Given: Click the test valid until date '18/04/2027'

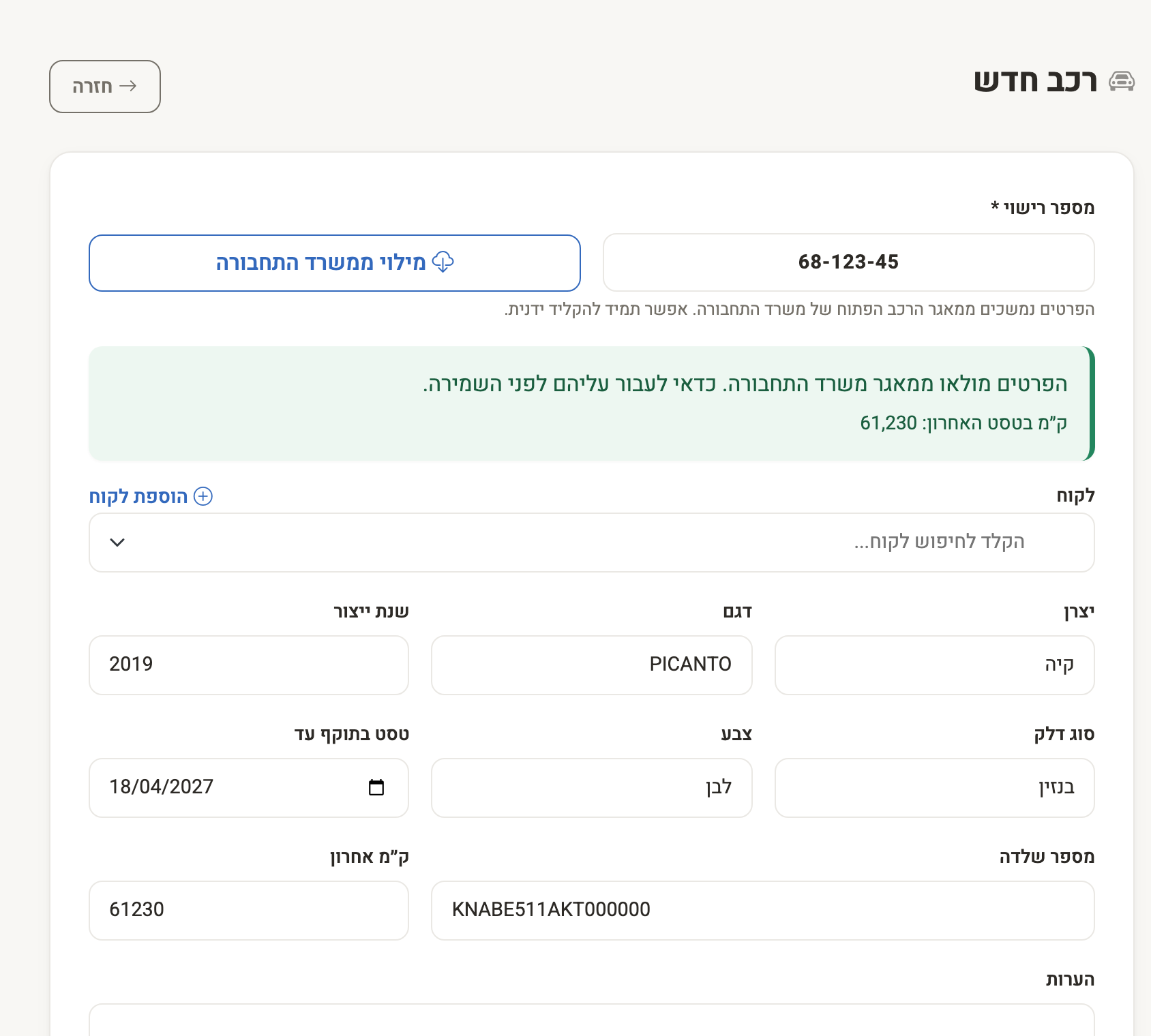Looking at the screenshot, I should pos(249,788).
